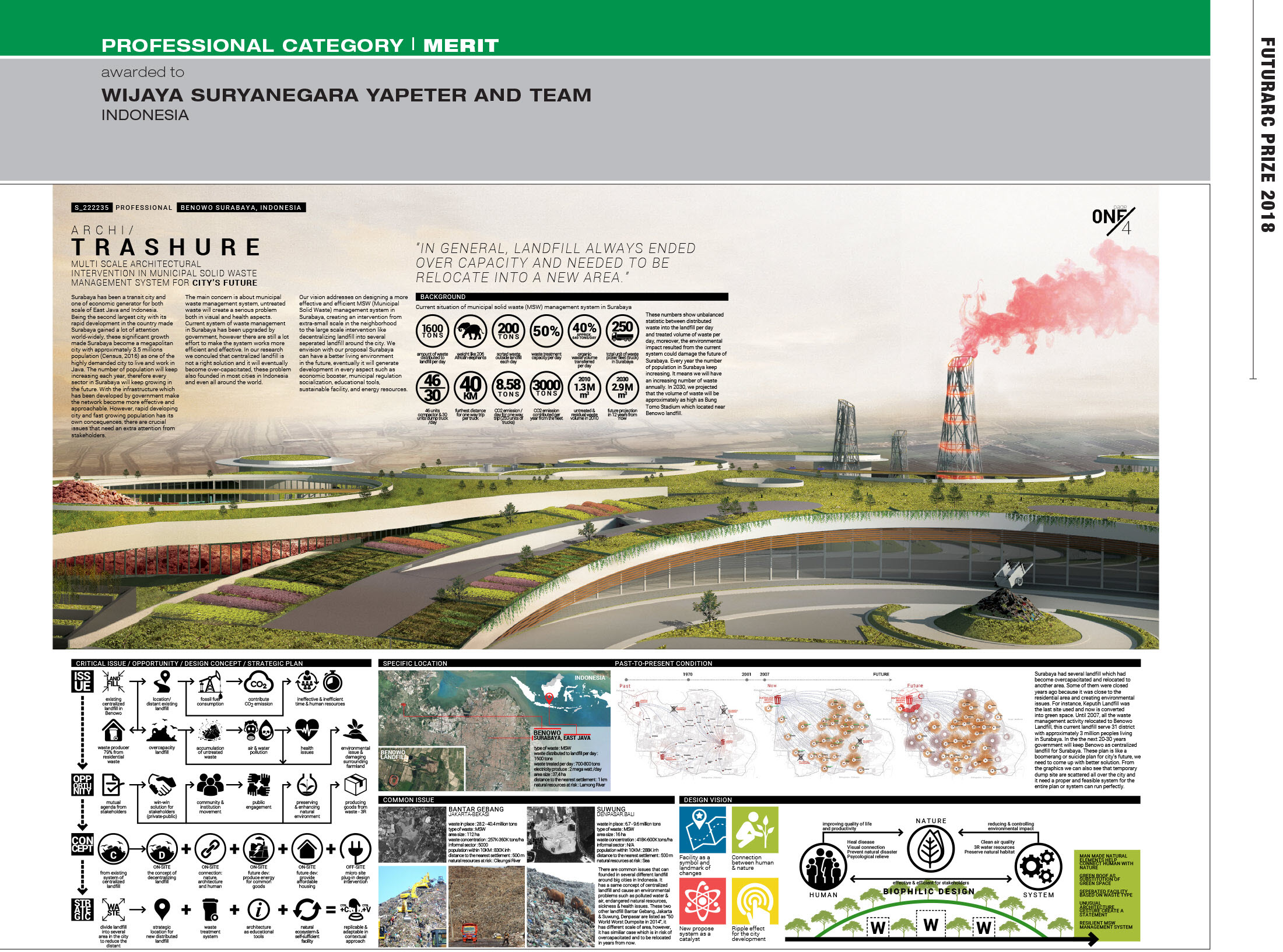The height and width of the screenshot is (952, 1283).
Task: Click the chain link ON-SITE connection icon
Action: [x=210, y=849]
